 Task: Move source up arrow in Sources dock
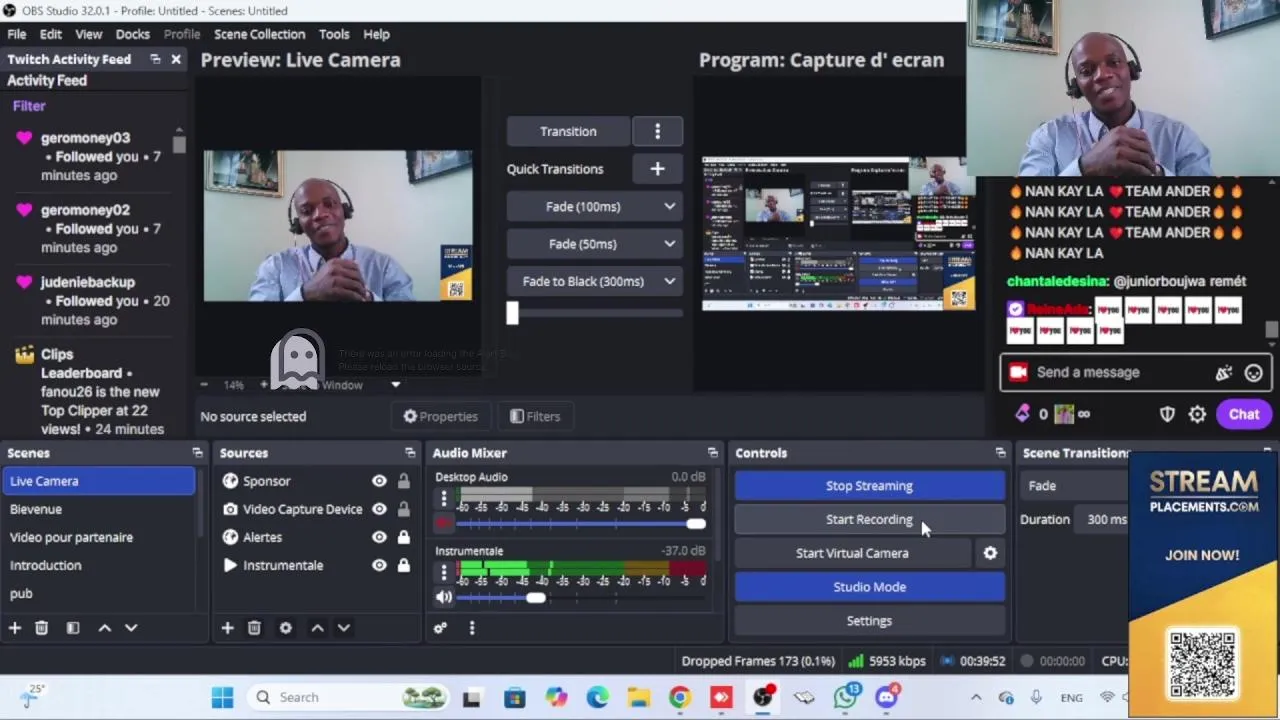(317, 628)
